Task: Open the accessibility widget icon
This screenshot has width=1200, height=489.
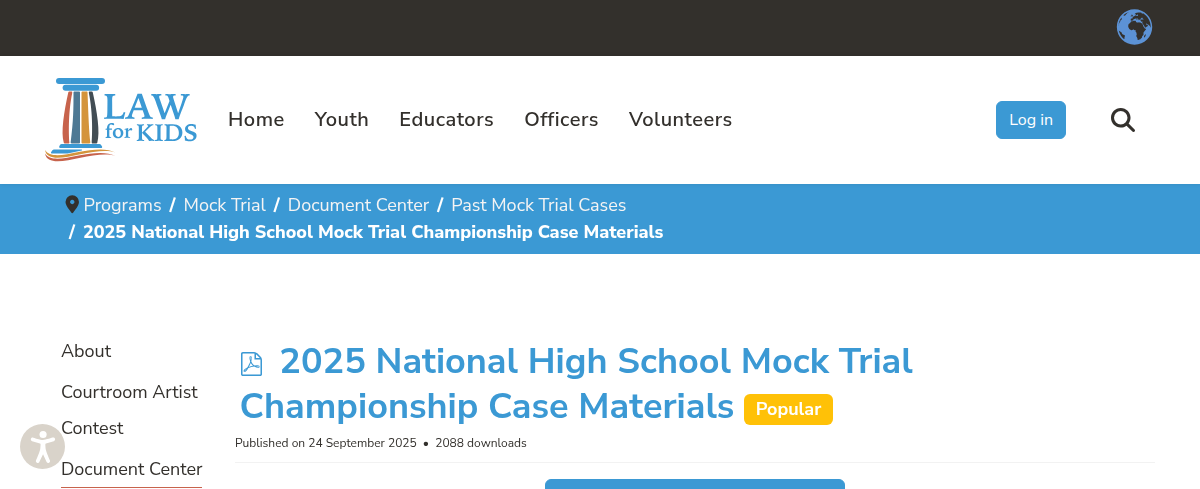Action: pyautogui.click(x=42, y=447)
